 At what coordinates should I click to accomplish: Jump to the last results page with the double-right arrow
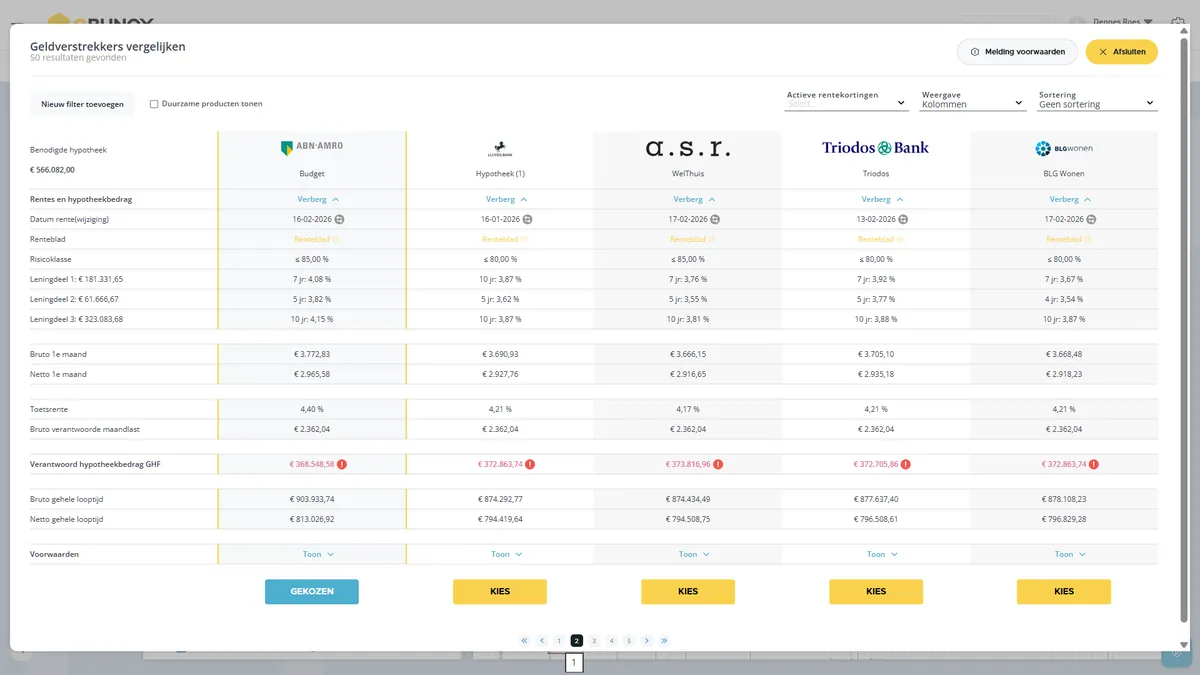(664, 641)
